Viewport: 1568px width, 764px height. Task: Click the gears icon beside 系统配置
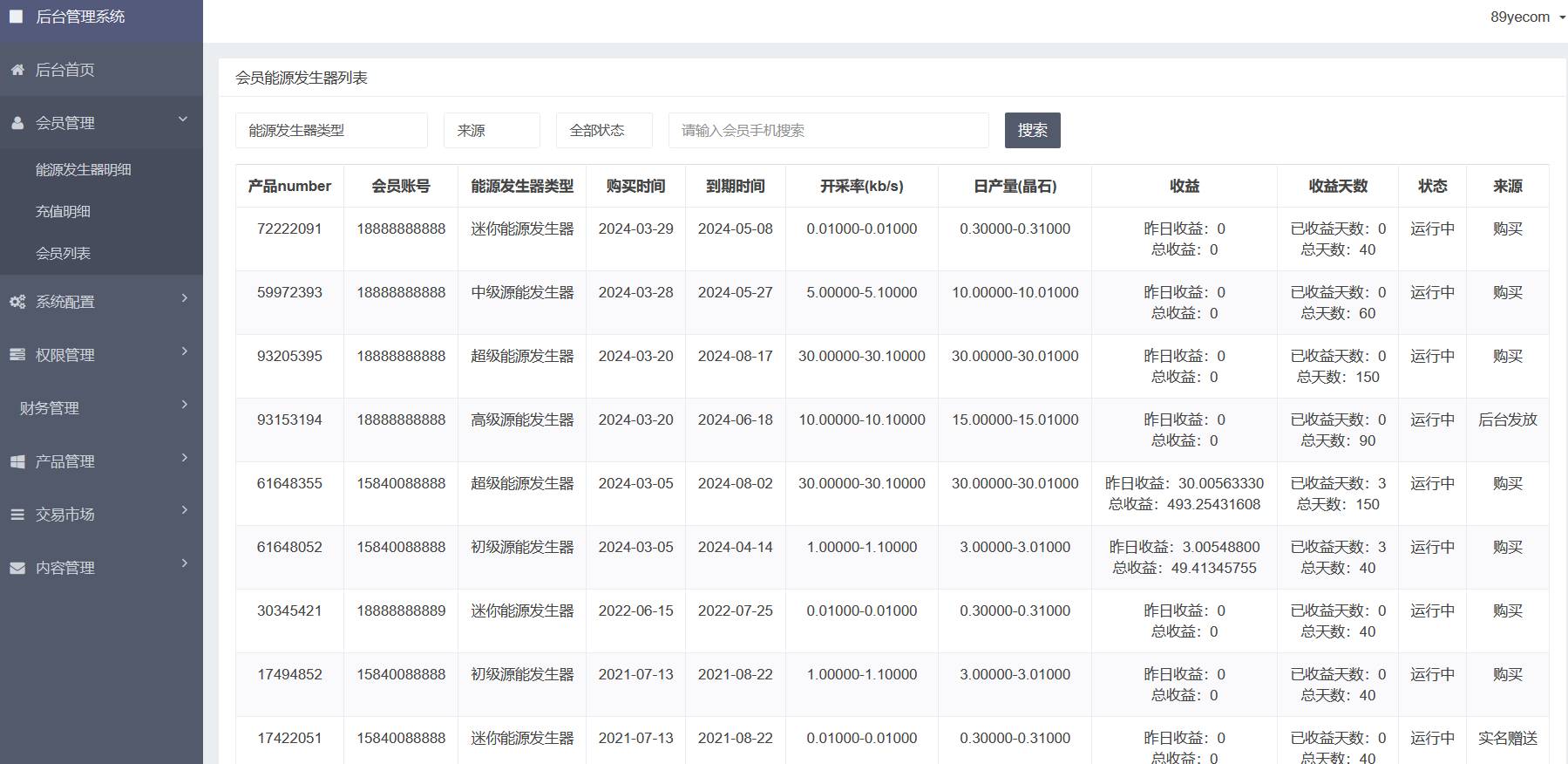(17, 302)
